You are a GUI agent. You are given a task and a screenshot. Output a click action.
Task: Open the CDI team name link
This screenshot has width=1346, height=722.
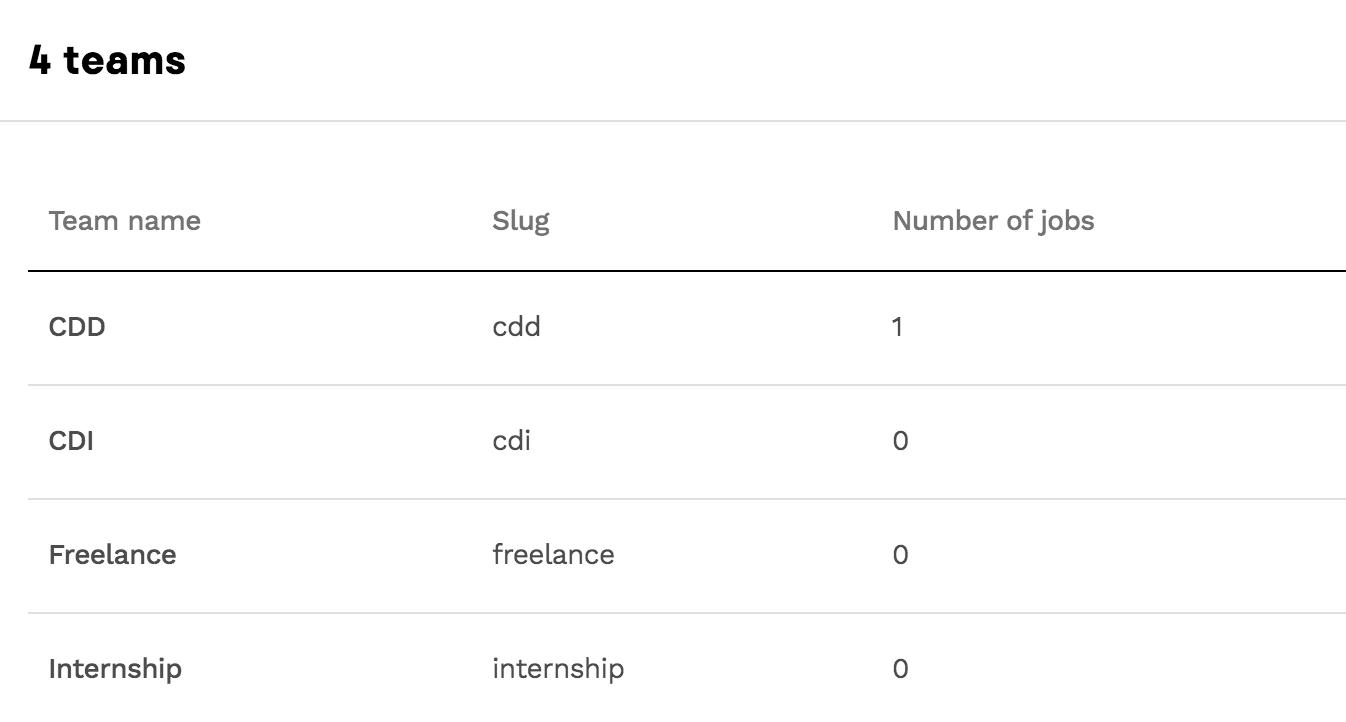click(x=71, y=441)
